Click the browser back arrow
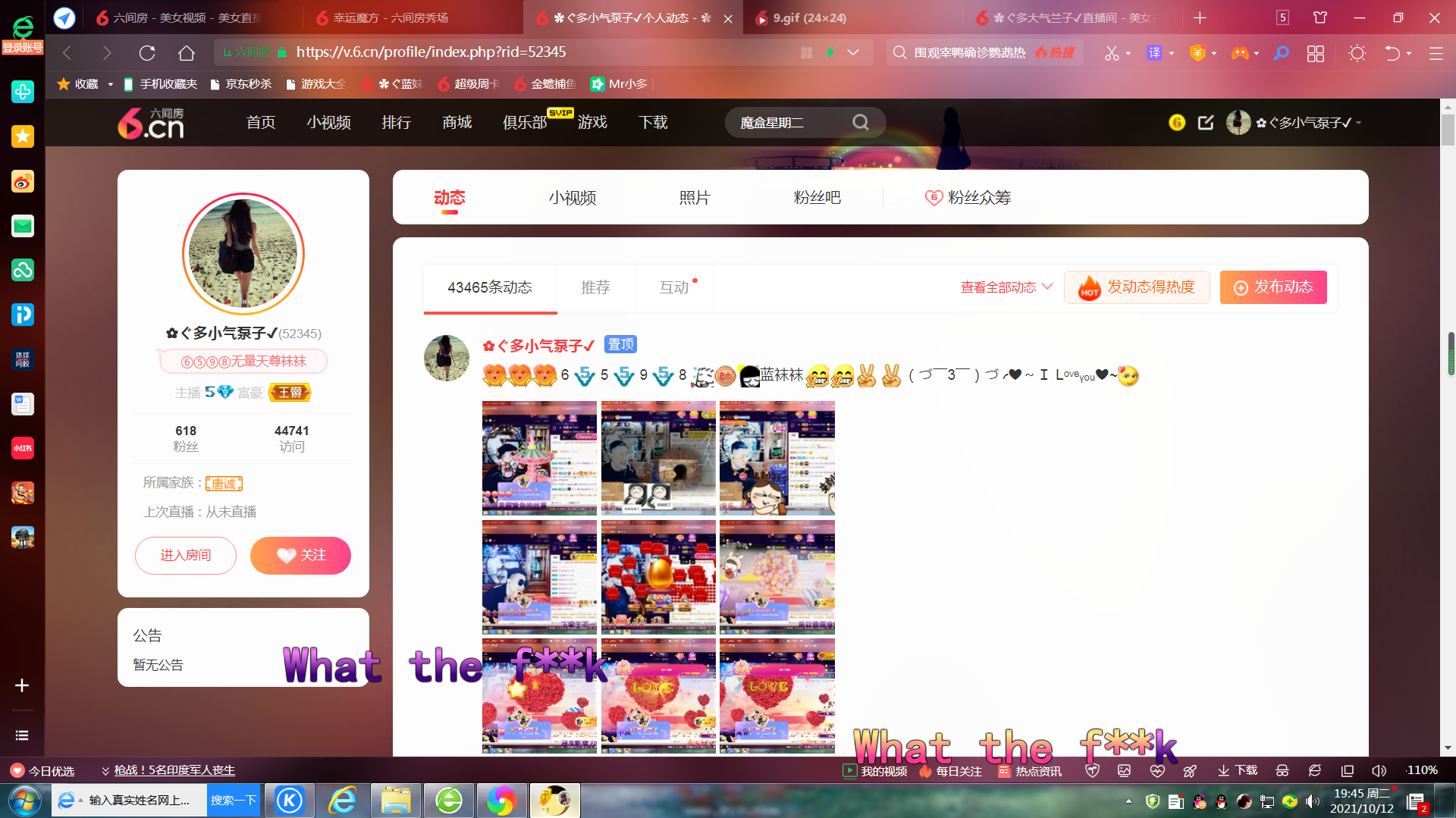 [x=67, y=52]
